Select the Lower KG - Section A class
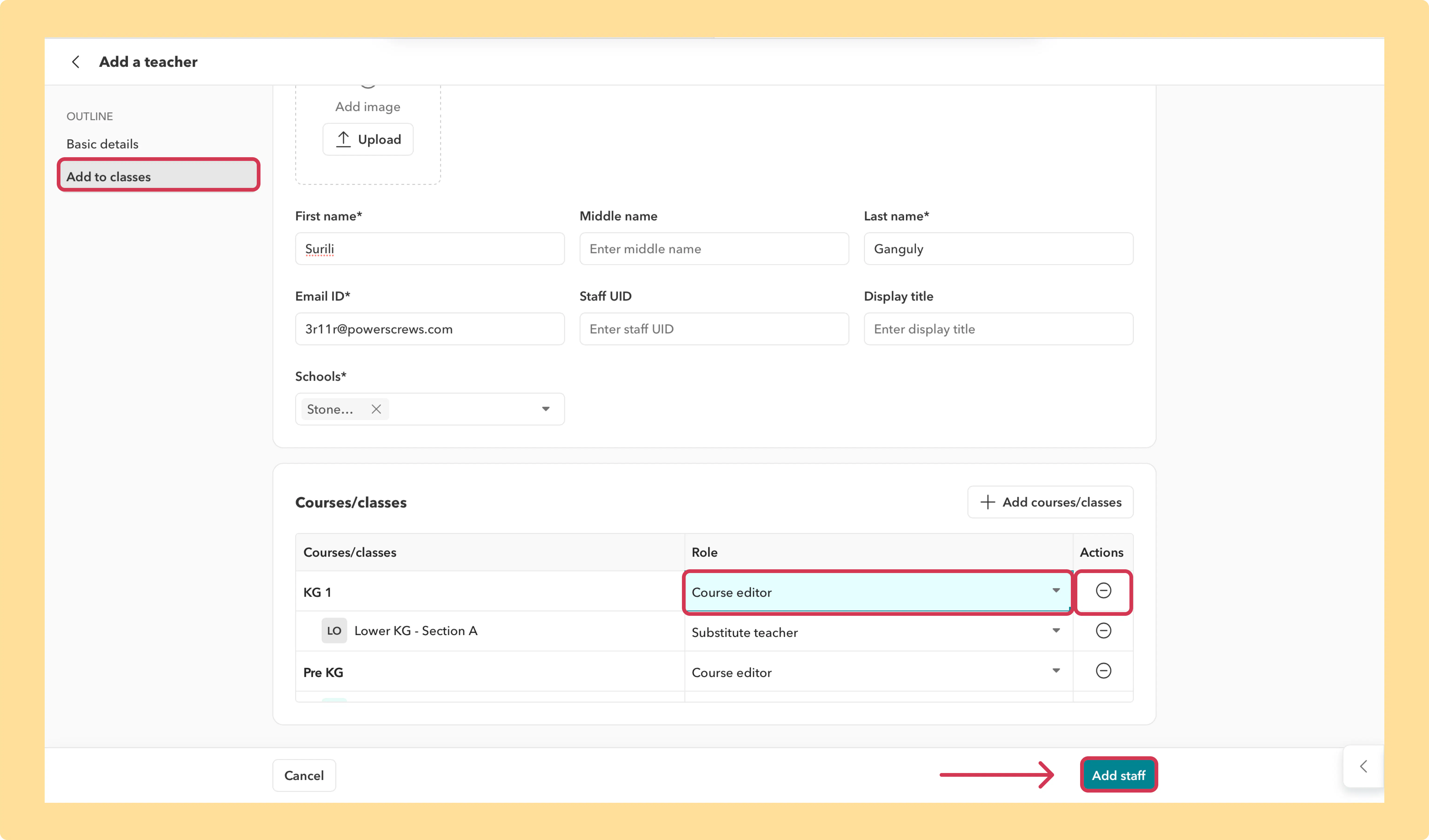This screenshot has width=1429, height=840. (x=416, y=631)
